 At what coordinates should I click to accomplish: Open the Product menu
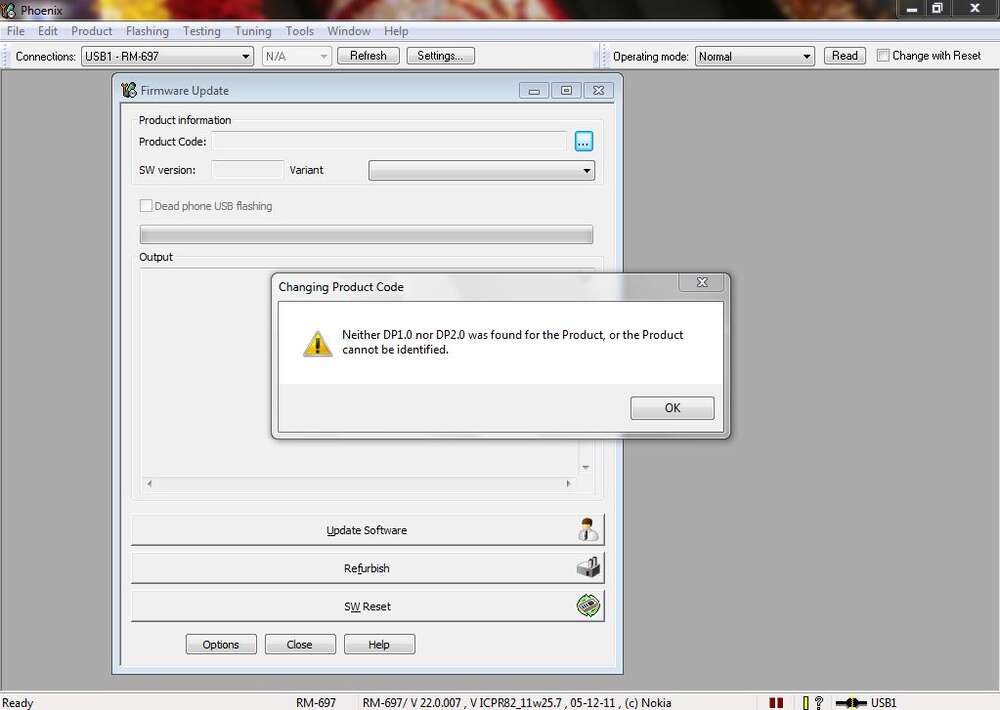91,31
